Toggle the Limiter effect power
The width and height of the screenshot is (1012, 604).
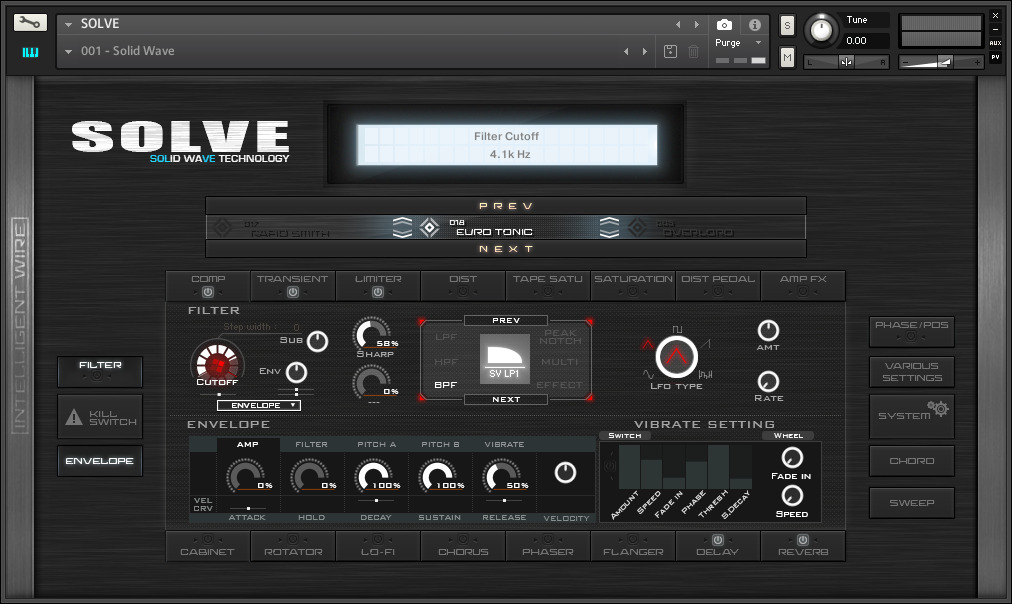378,292
